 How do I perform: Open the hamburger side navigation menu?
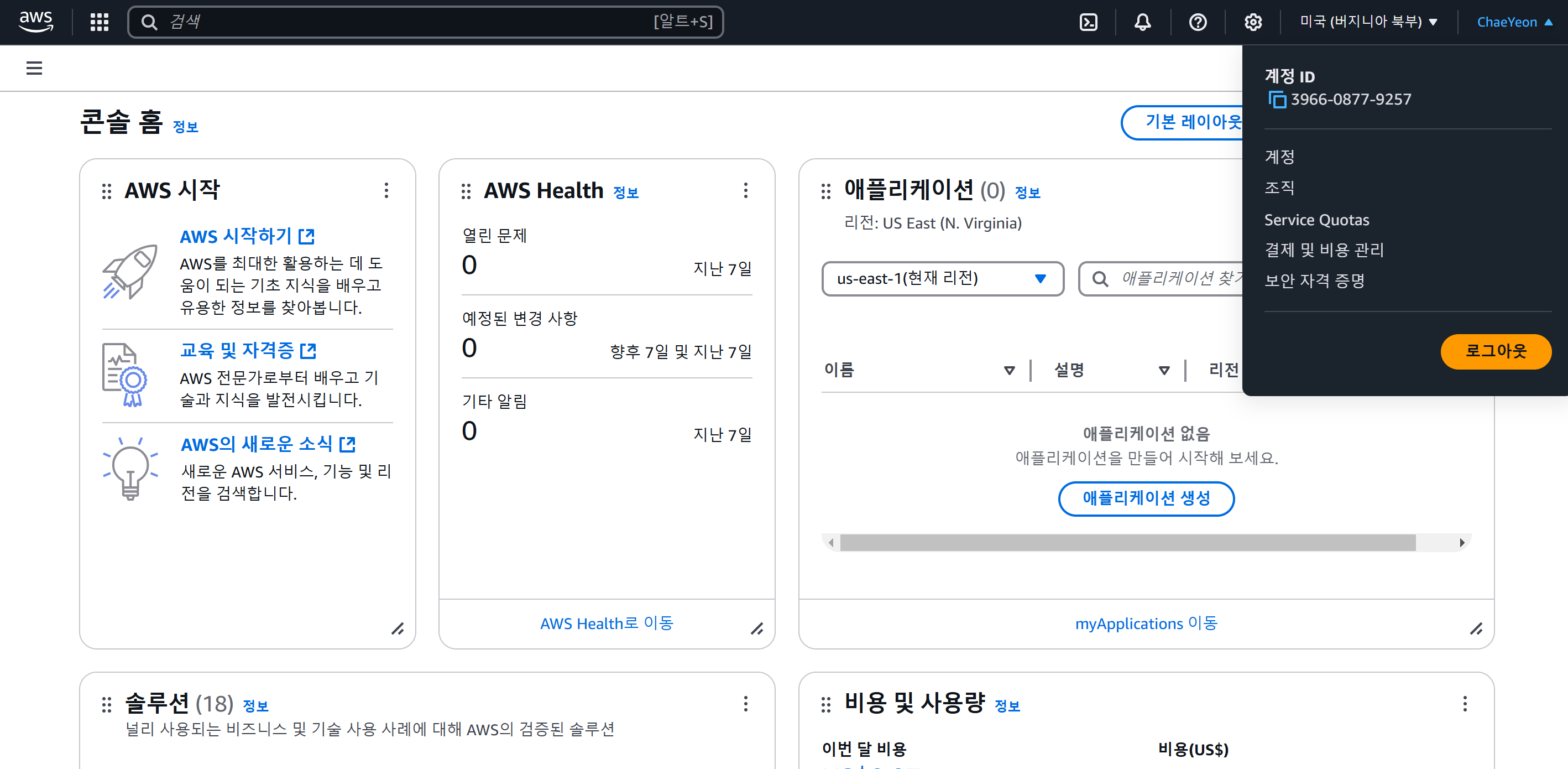click(34, 68)
